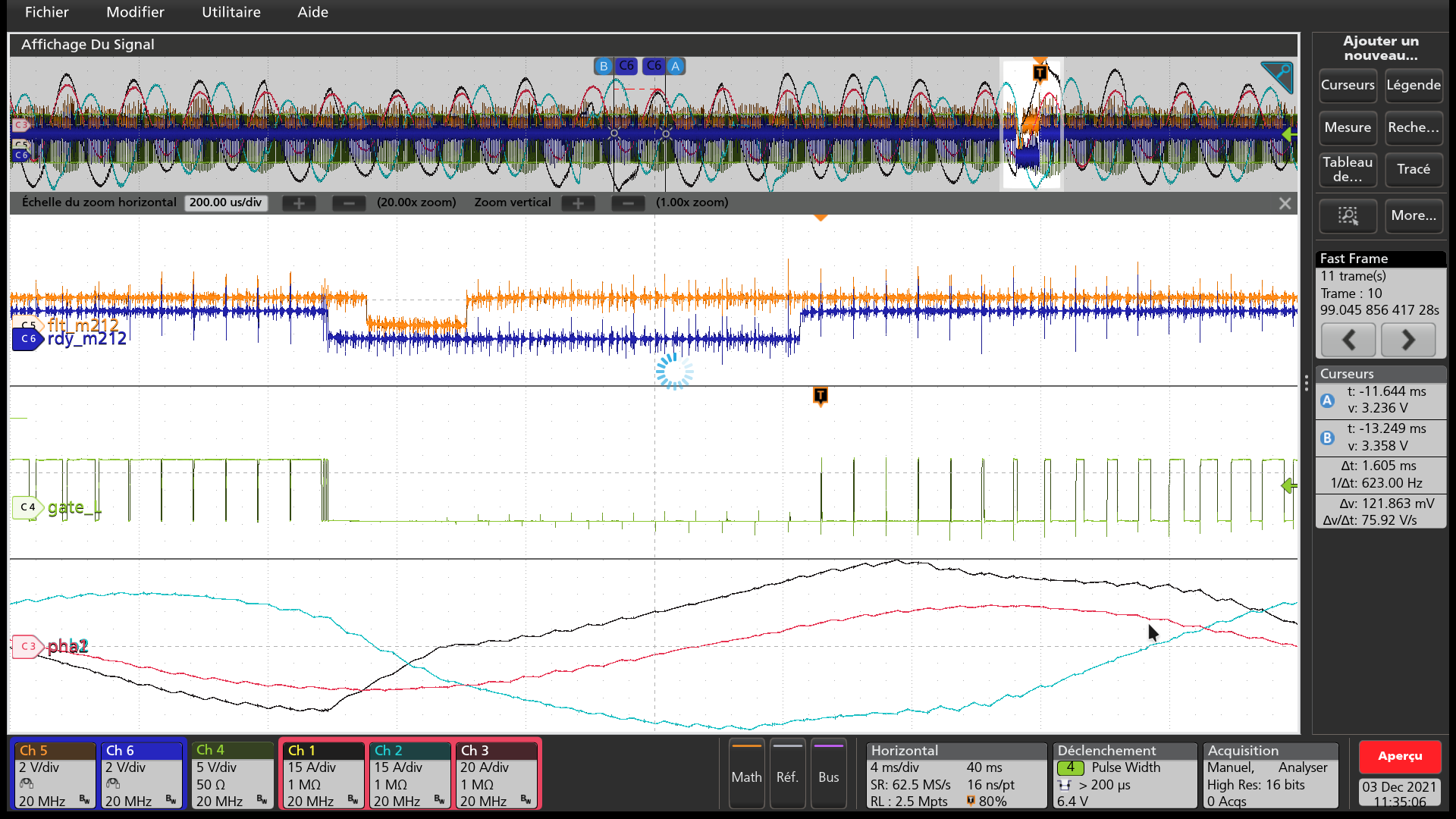Click the green trigger level arrow in overview
Screen dimensions: 1456x819
(1289, 135)
